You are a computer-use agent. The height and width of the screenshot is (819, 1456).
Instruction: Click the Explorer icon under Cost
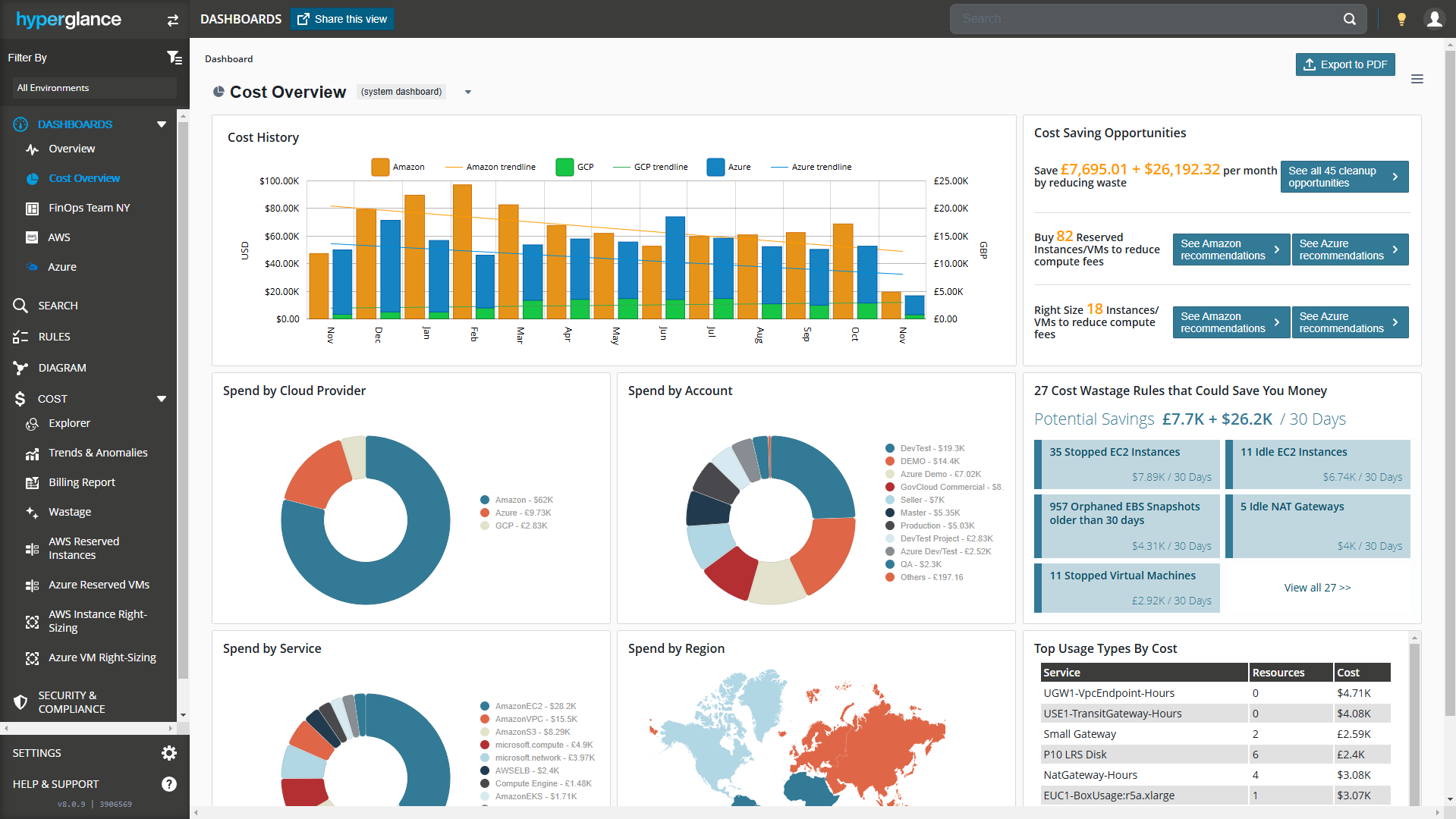point(32,424)
